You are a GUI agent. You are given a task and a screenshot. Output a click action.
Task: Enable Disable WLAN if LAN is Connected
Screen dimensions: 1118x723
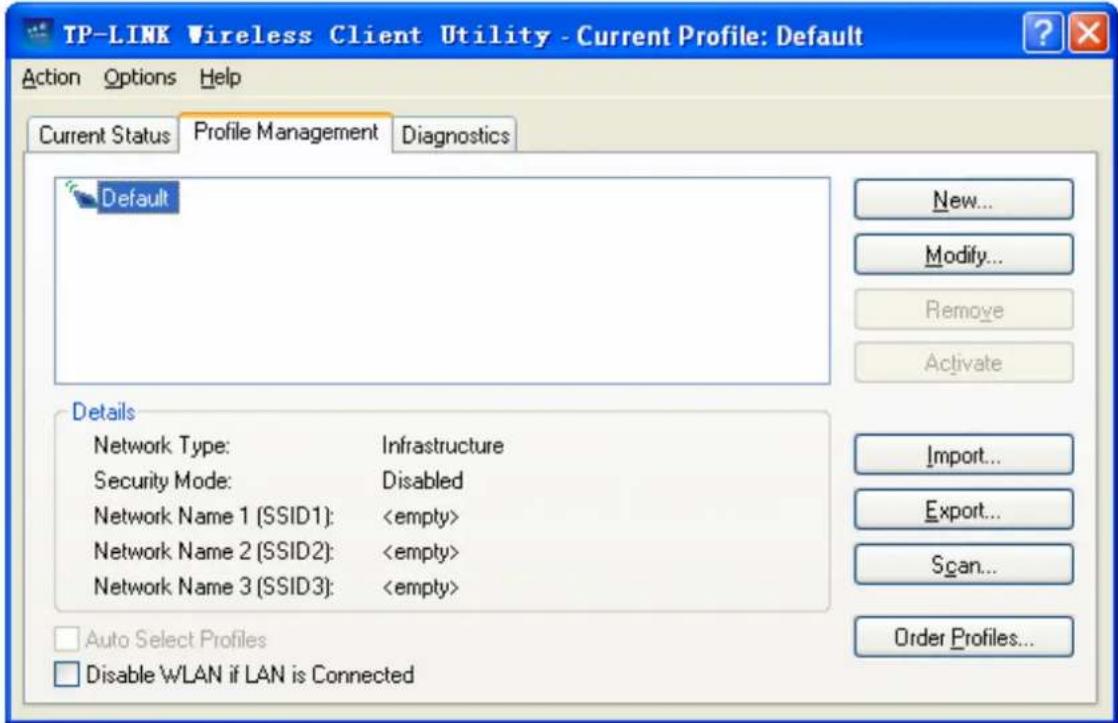67,674
